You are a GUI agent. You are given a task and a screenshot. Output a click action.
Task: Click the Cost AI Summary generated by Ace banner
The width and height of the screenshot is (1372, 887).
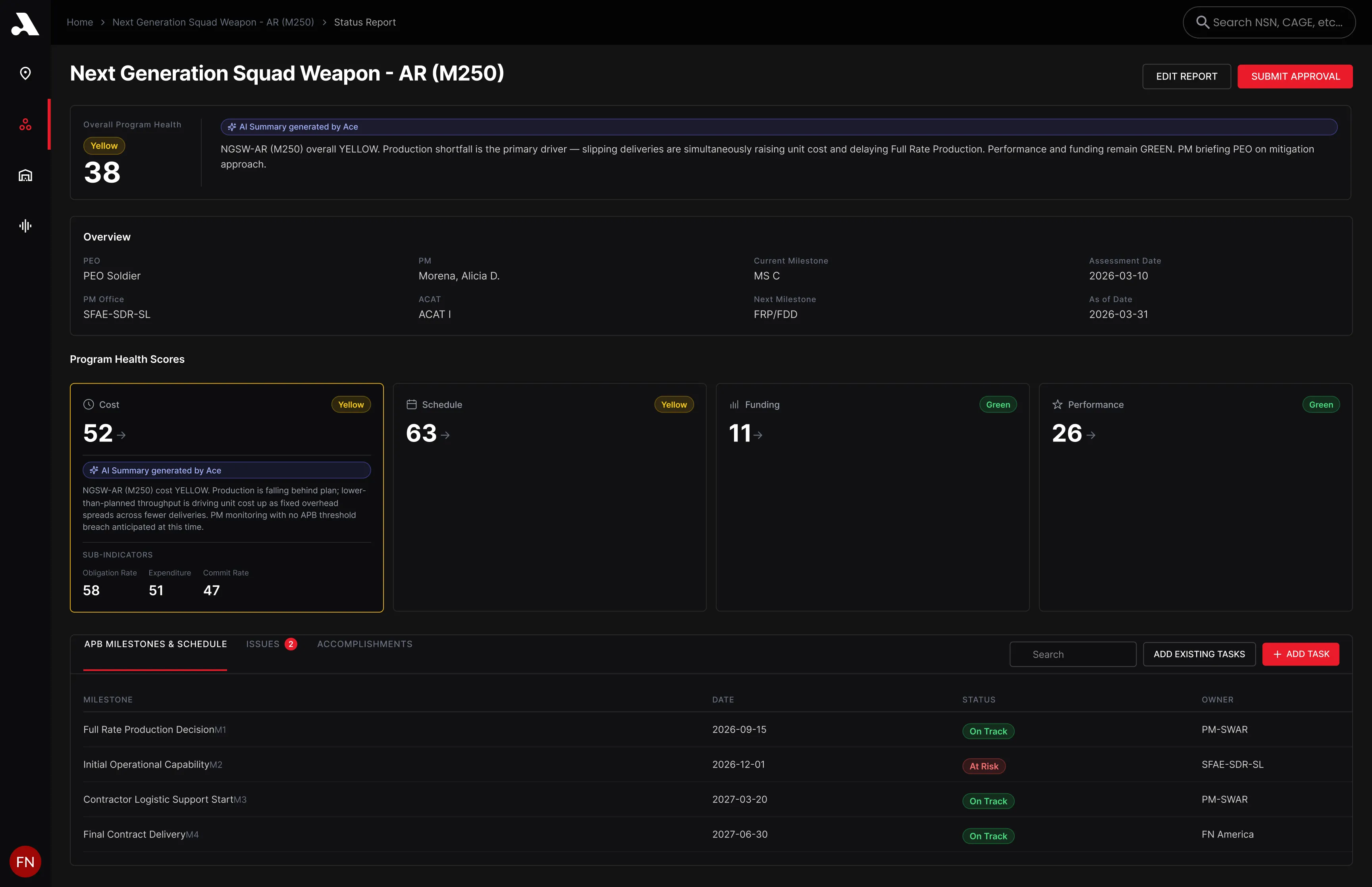(227, 470)
